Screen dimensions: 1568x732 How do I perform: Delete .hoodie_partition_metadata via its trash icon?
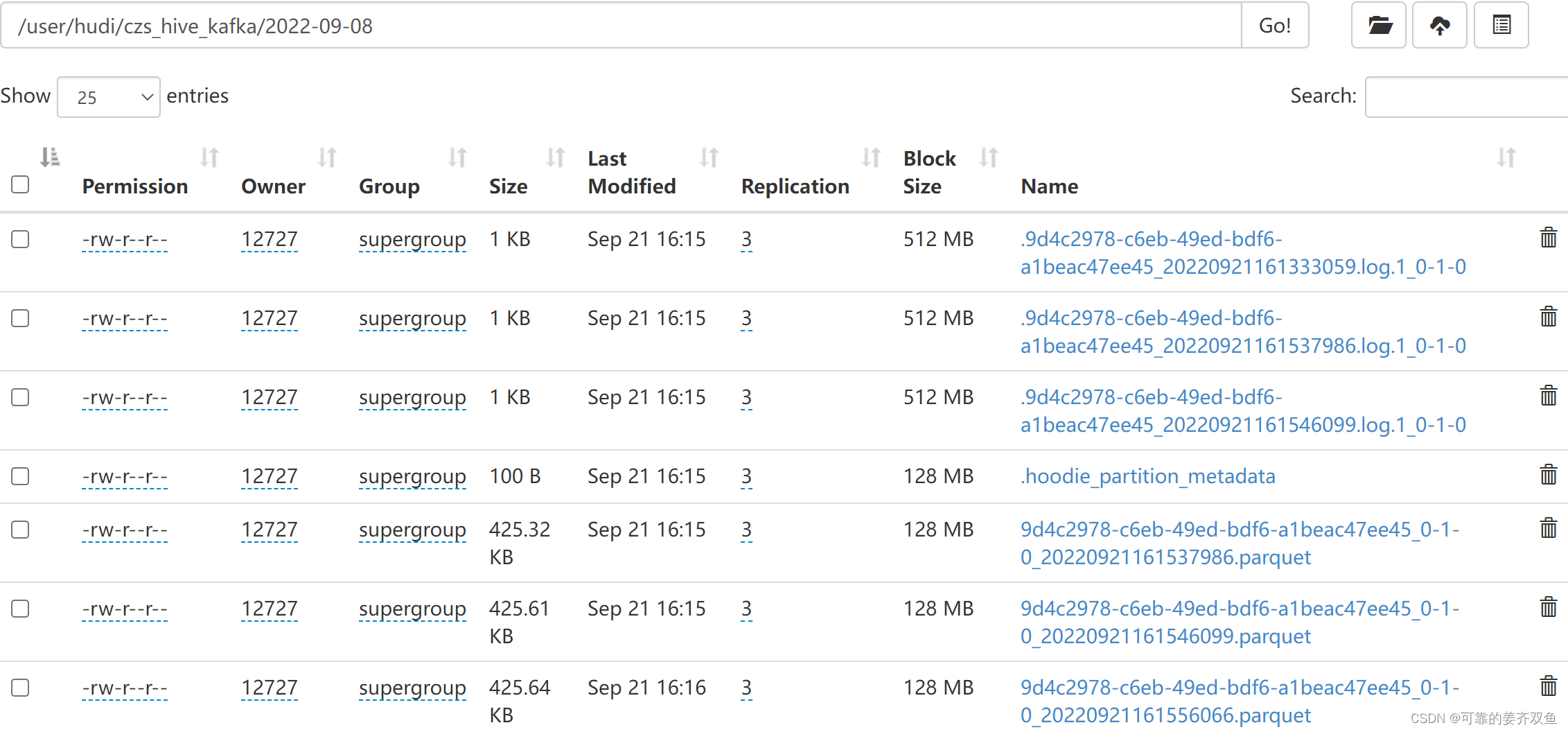tap(1548, 475)
